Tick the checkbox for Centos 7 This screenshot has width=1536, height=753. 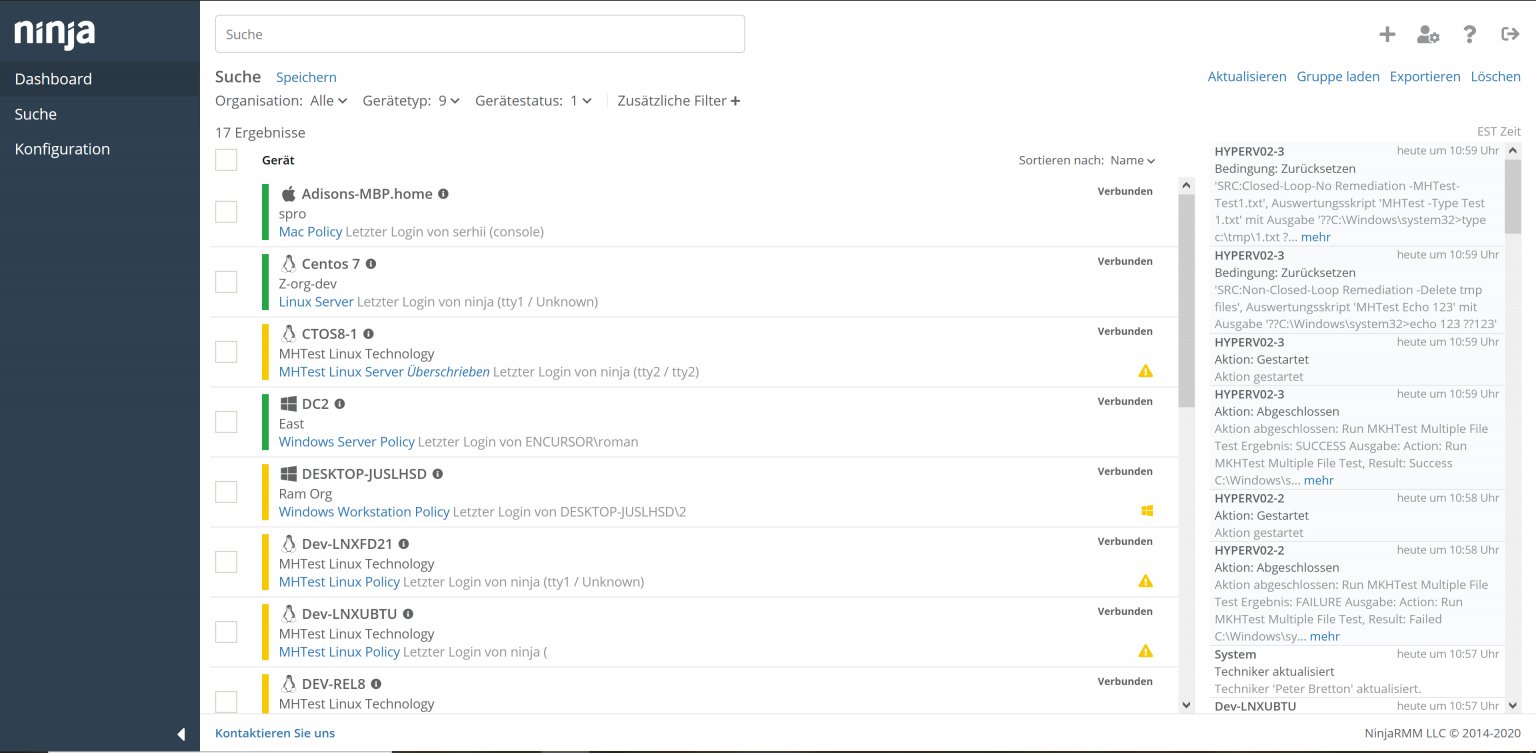pos(226,282)
